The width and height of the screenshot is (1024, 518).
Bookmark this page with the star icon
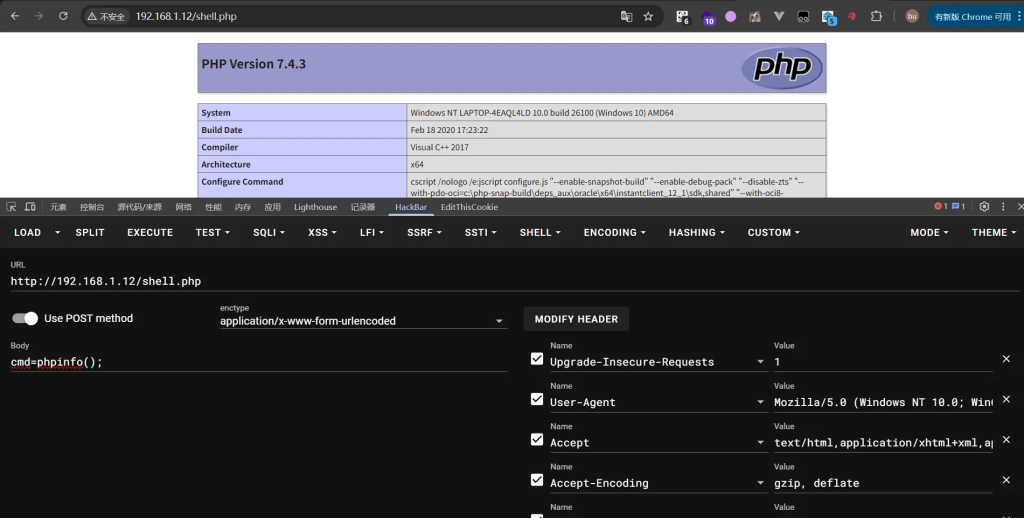coord(648,17)
